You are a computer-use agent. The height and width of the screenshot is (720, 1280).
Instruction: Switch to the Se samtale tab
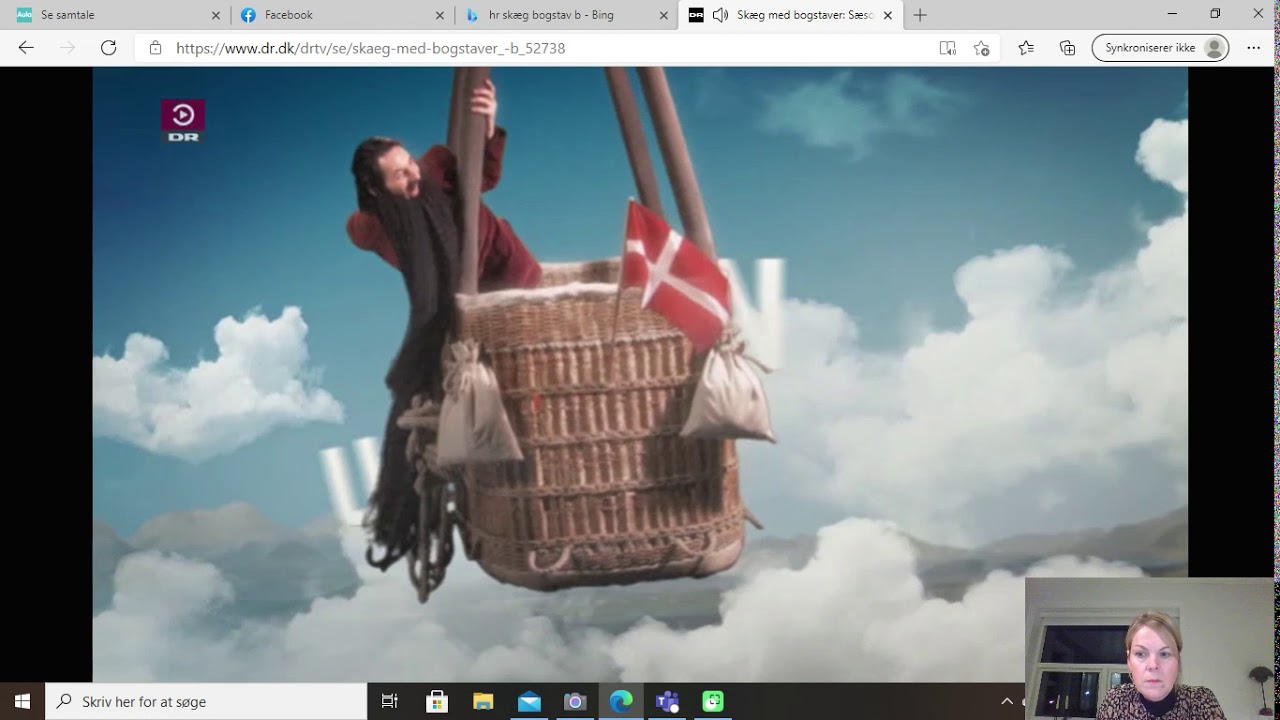117,15
